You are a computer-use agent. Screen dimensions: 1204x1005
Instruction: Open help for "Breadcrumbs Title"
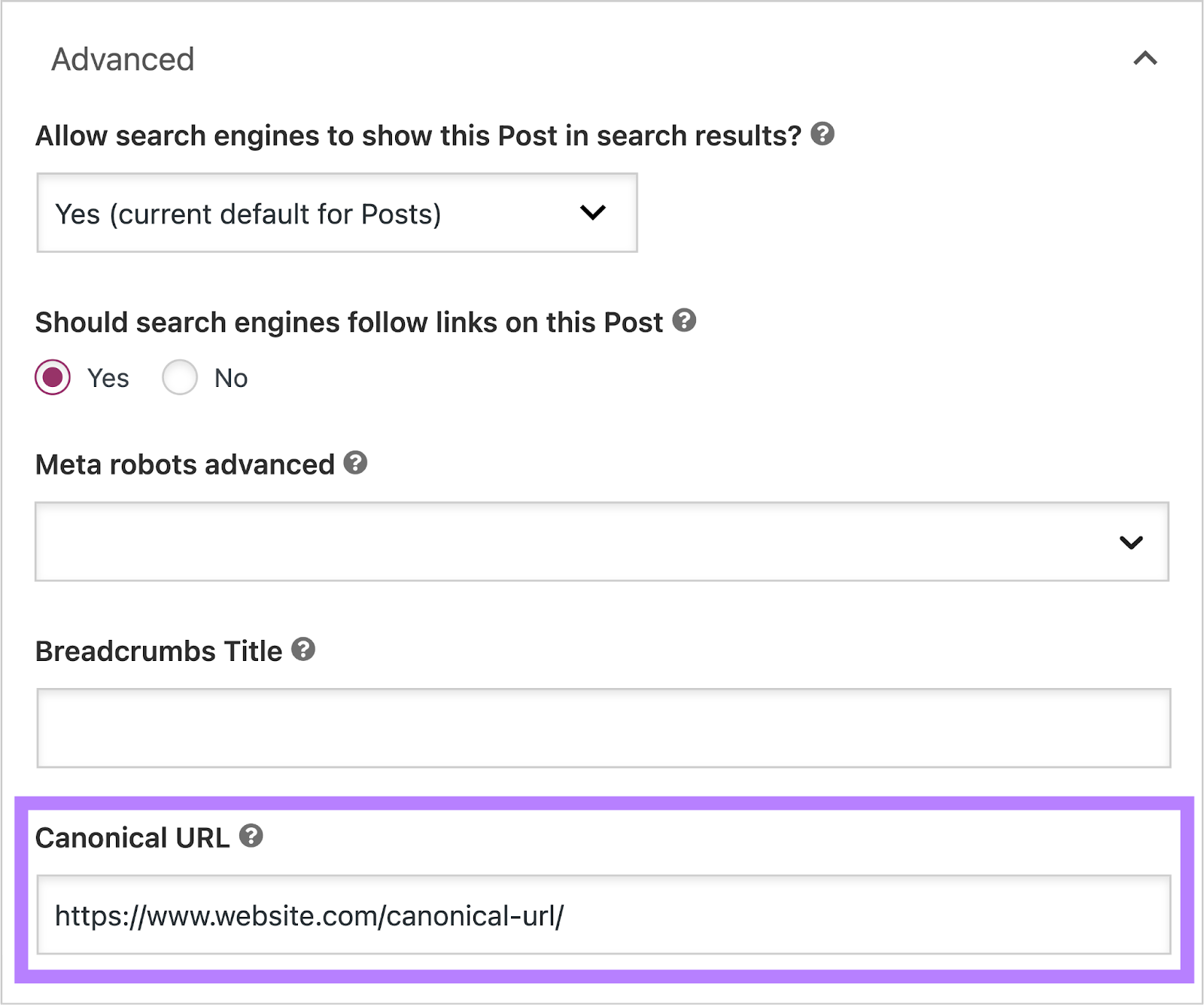tap(303, 650)
